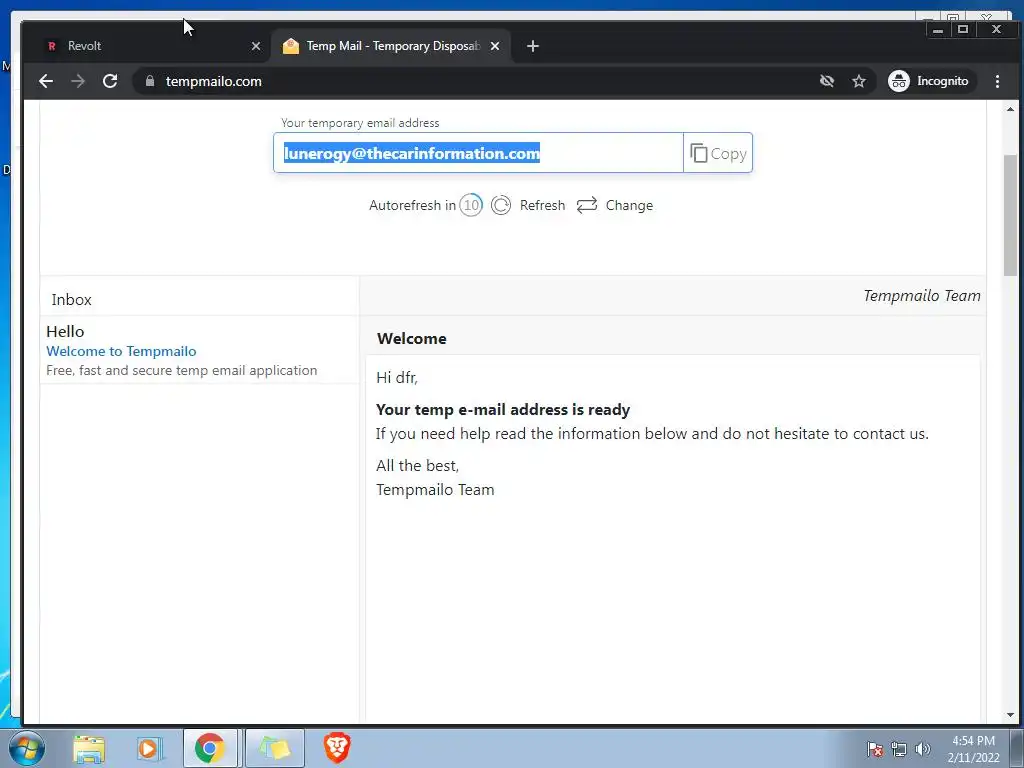The image size is (1024, 768).
Task: Open Windows Explorer from the taskbar
Action: (89, 748)
